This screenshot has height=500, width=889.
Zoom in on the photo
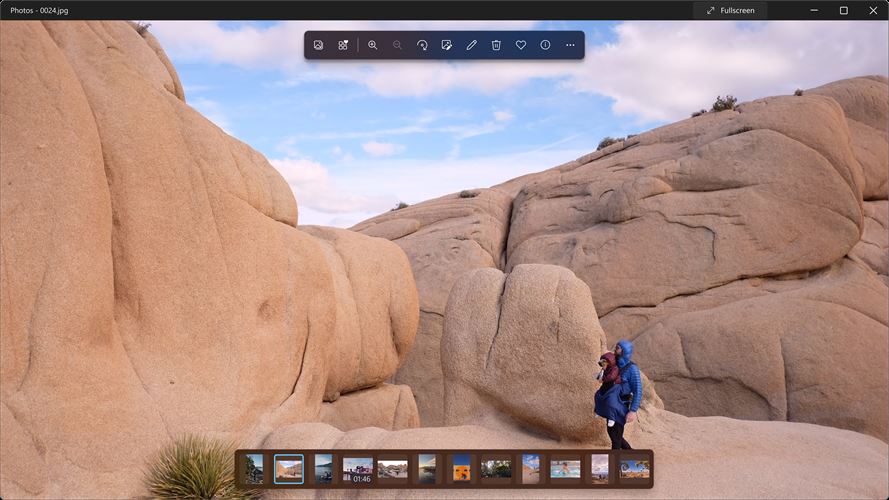tap(372, 45)
